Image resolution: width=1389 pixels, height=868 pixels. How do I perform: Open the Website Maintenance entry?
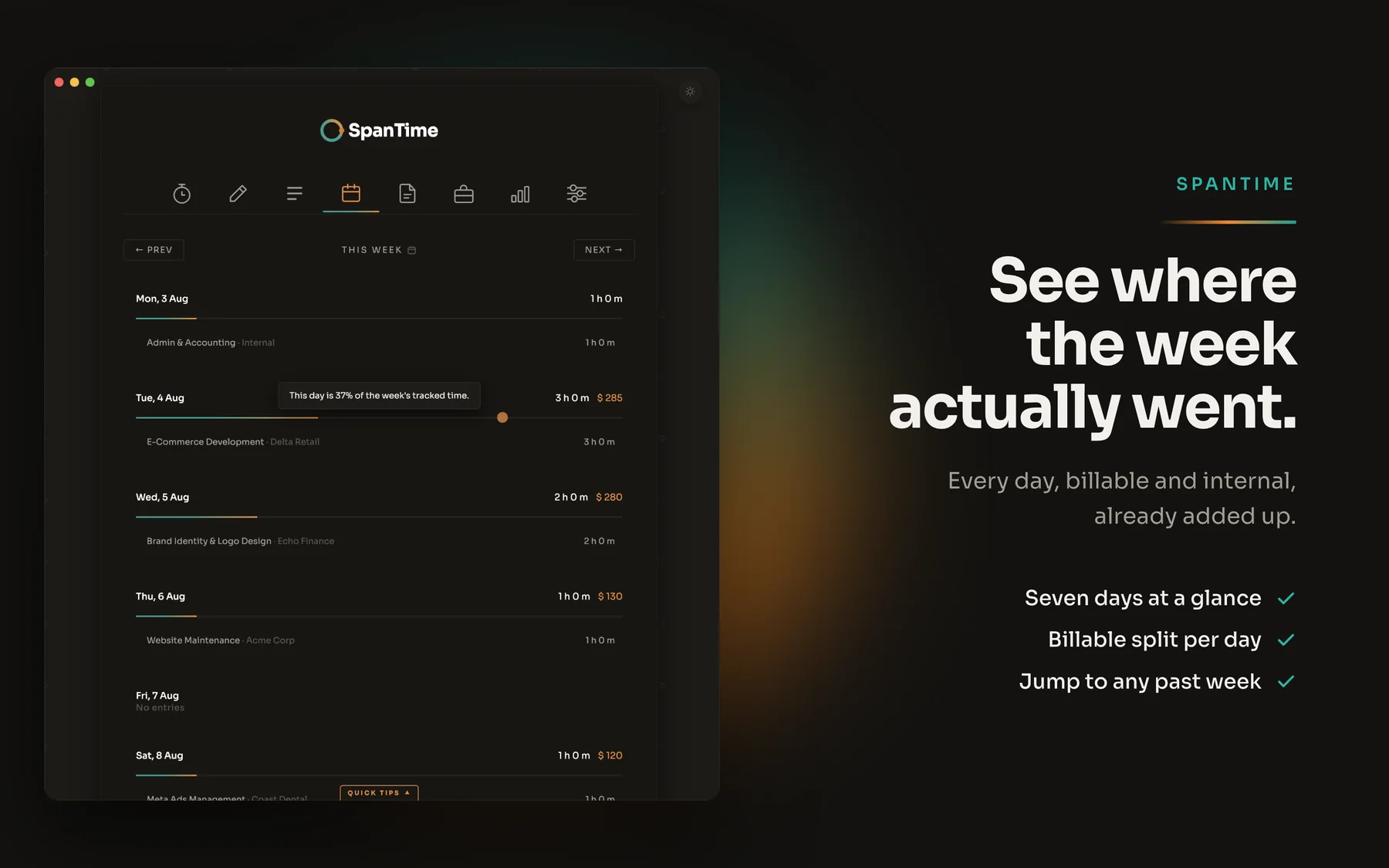tap(380, 640)
